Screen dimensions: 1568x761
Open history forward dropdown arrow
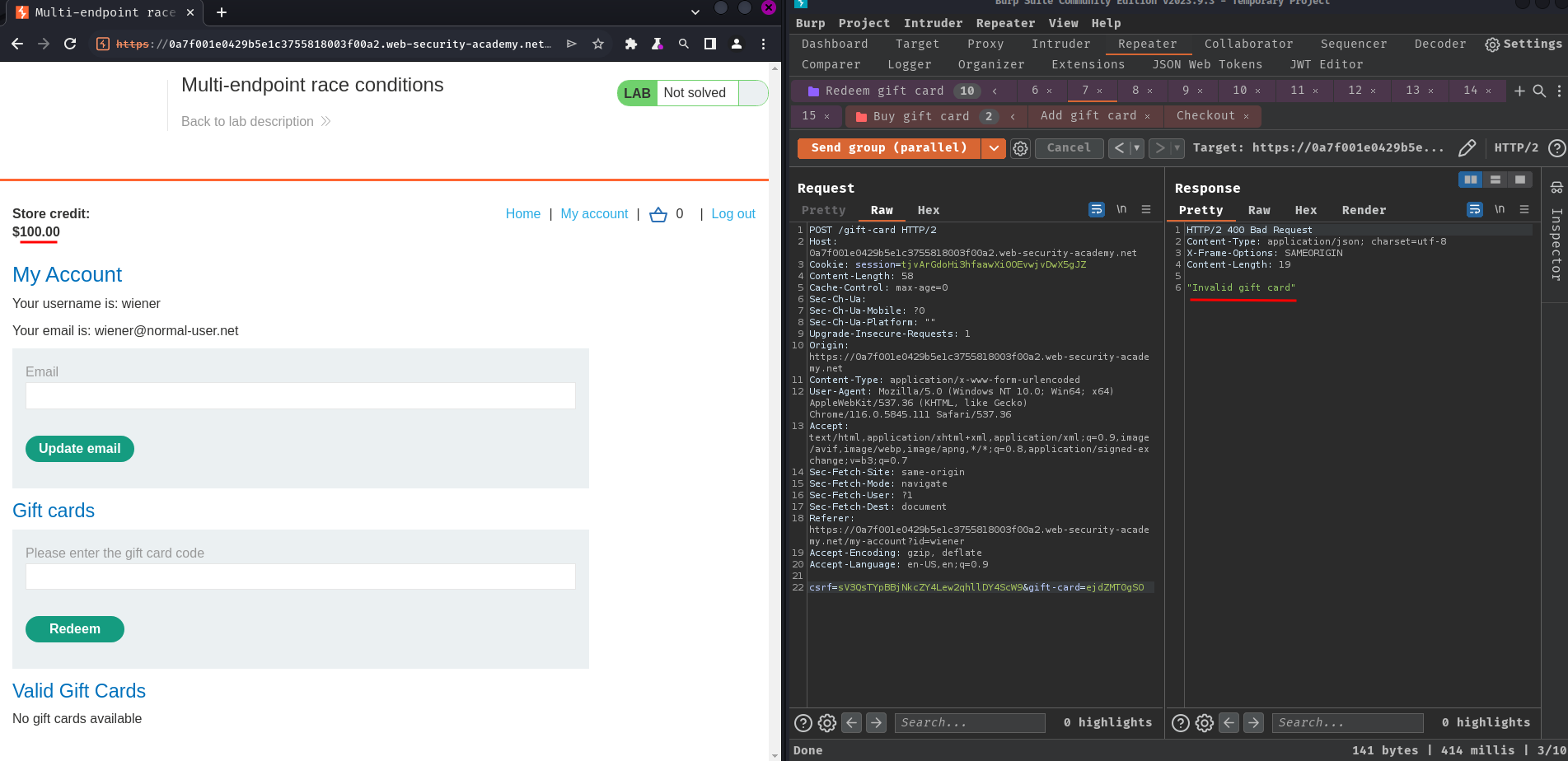[x=1177, y=148]
